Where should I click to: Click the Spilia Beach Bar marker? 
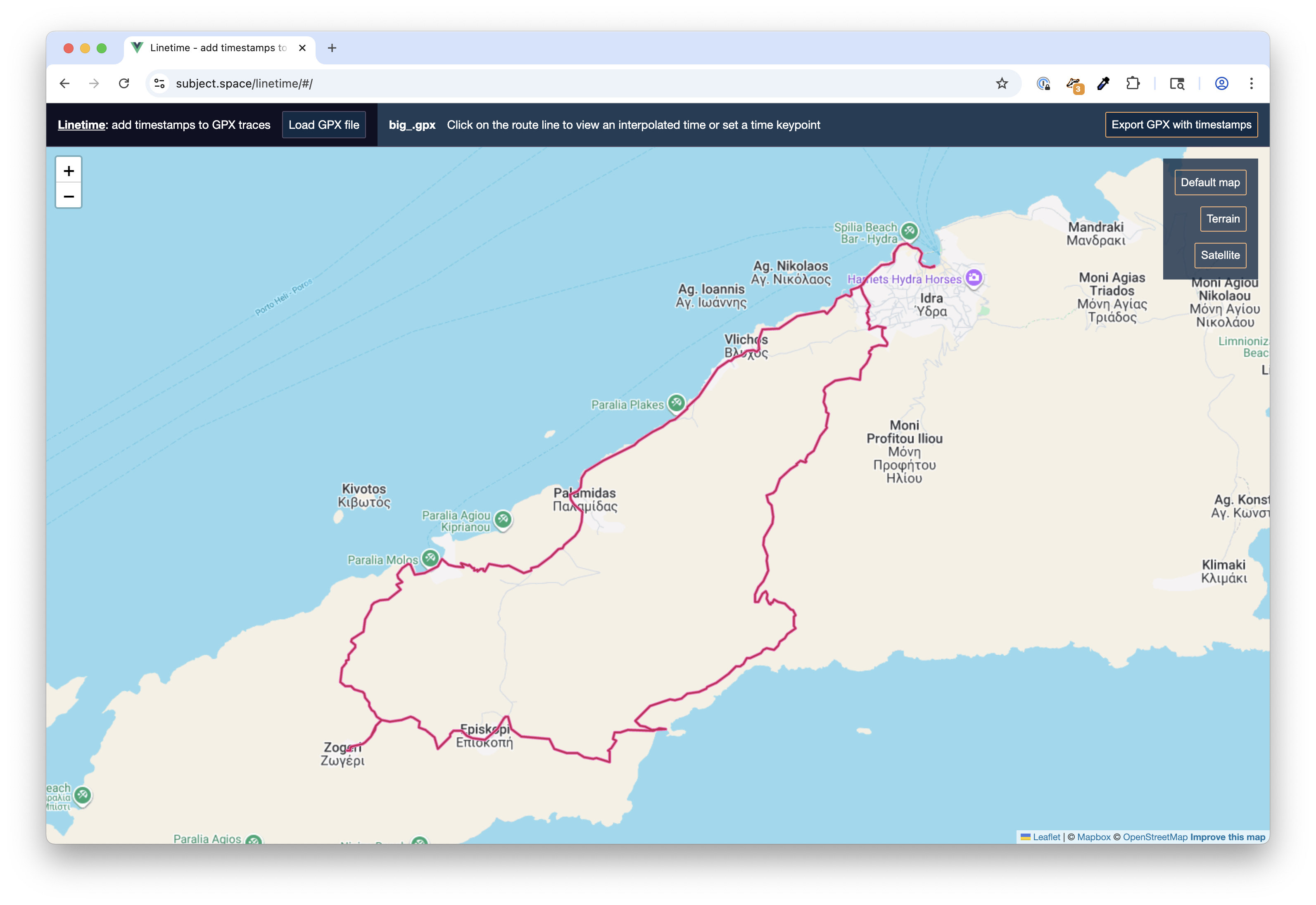coord(909,231)
